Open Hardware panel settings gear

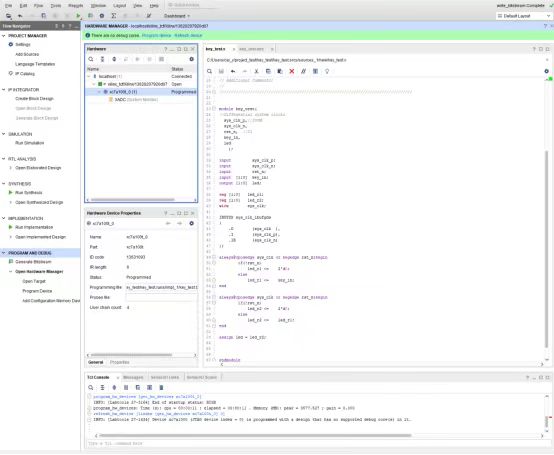point(191,59)
